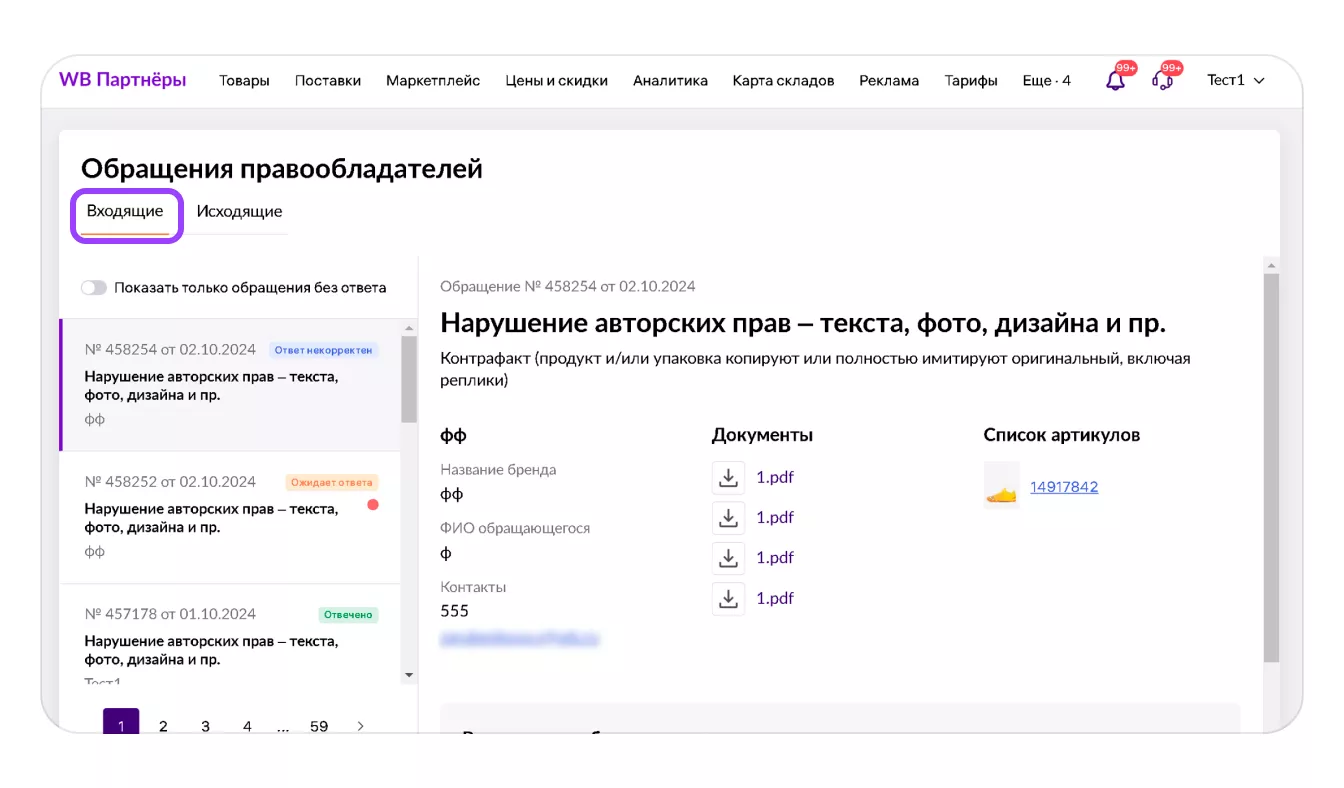Open the Тарифы menu

(x=971, y=81)
